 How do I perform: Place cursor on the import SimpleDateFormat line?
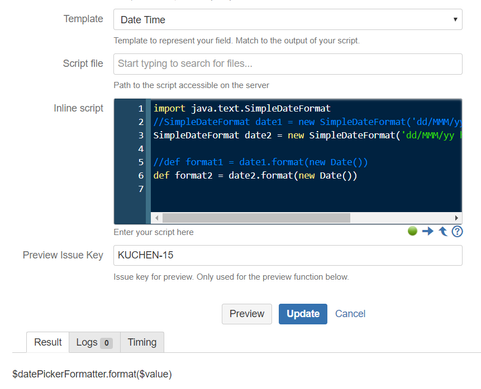pos(242,108)
